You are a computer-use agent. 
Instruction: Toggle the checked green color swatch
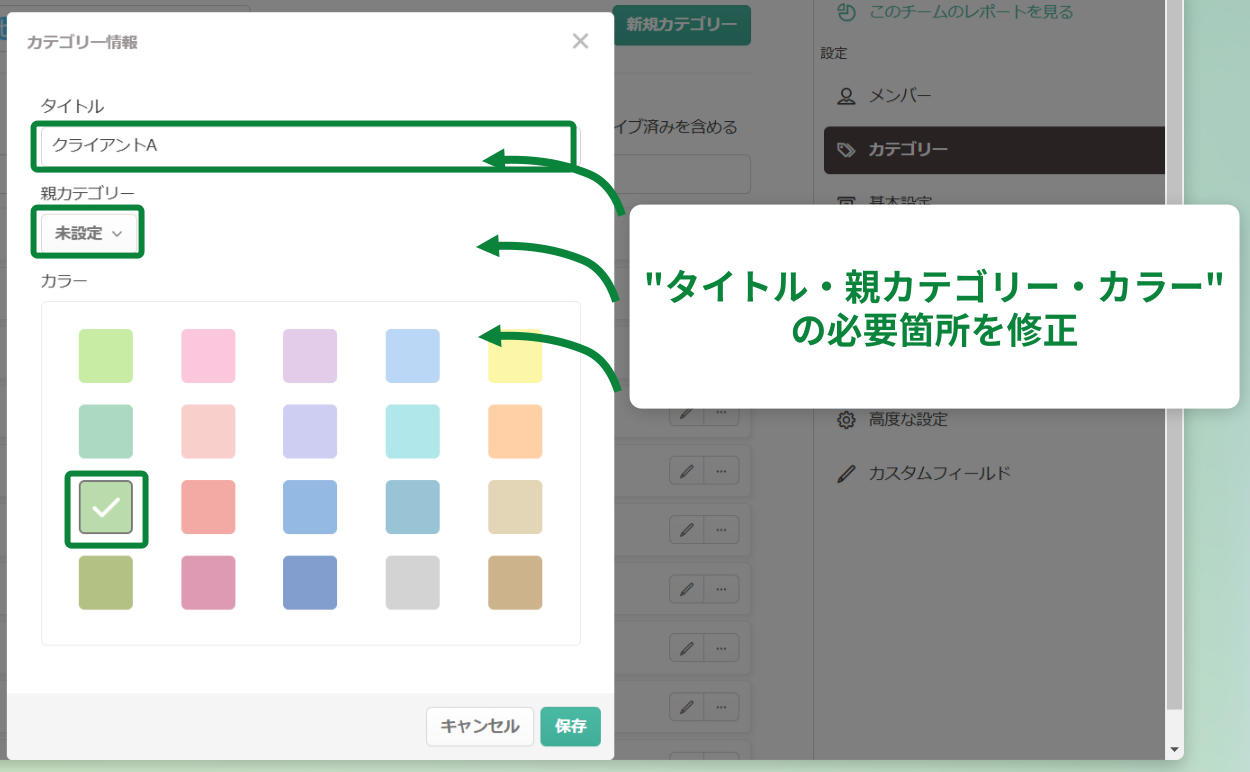point(106,508)
